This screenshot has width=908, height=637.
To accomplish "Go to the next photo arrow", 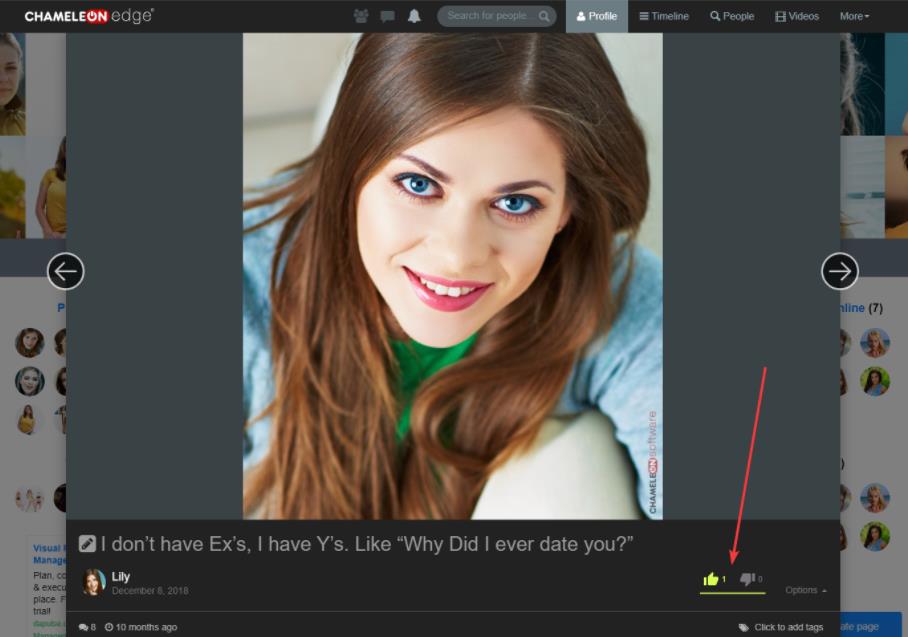I will coord(839,271).
